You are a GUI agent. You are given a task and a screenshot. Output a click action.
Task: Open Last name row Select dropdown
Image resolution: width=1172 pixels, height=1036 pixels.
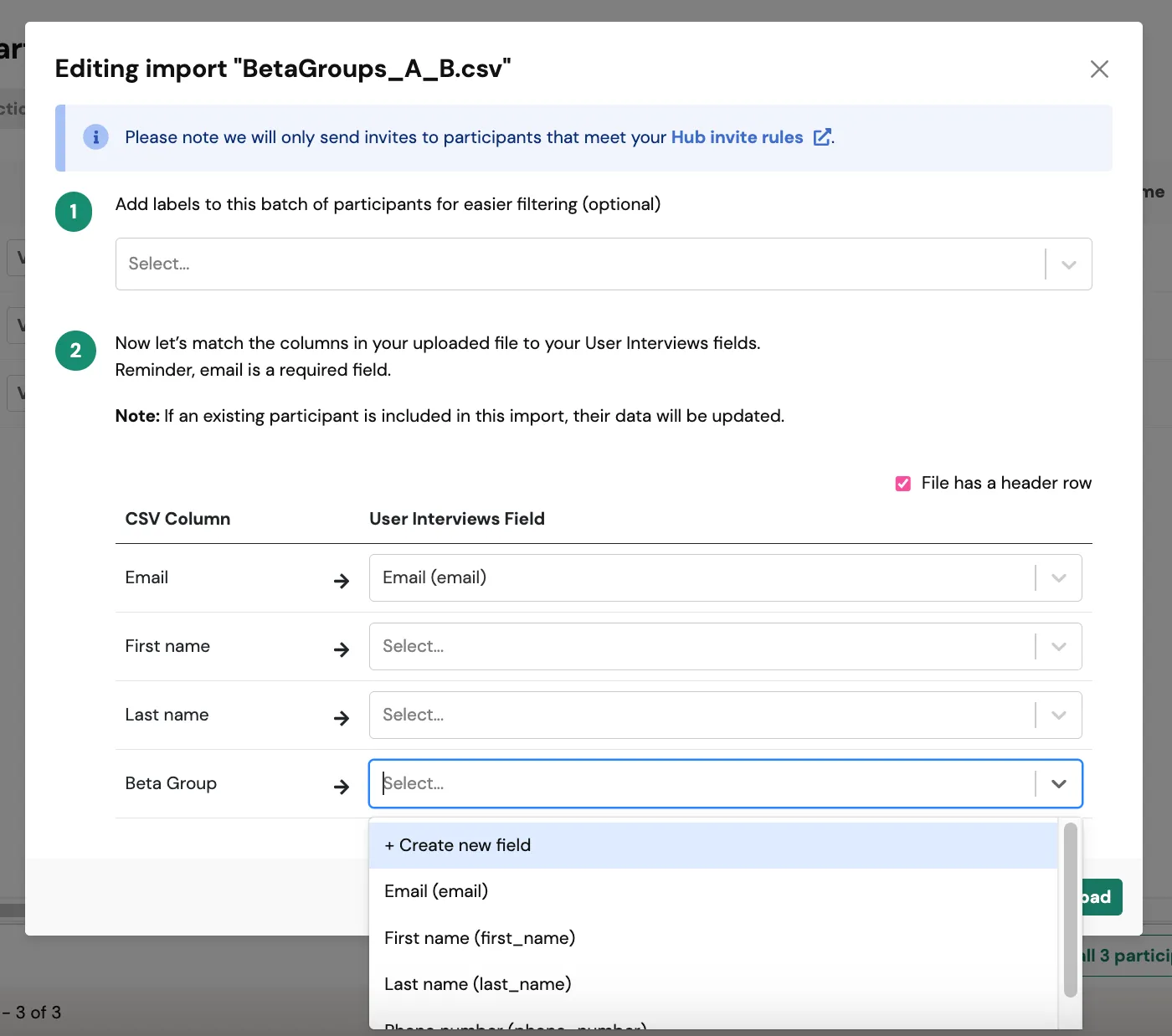(x=725, y=715)
